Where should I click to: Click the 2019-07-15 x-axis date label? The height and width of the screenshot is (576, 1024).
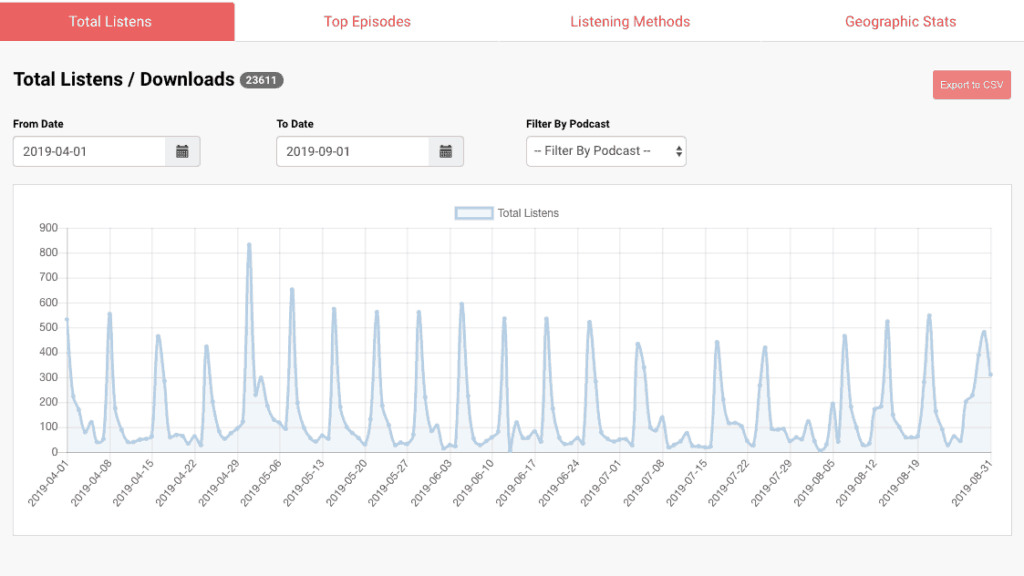686,484
